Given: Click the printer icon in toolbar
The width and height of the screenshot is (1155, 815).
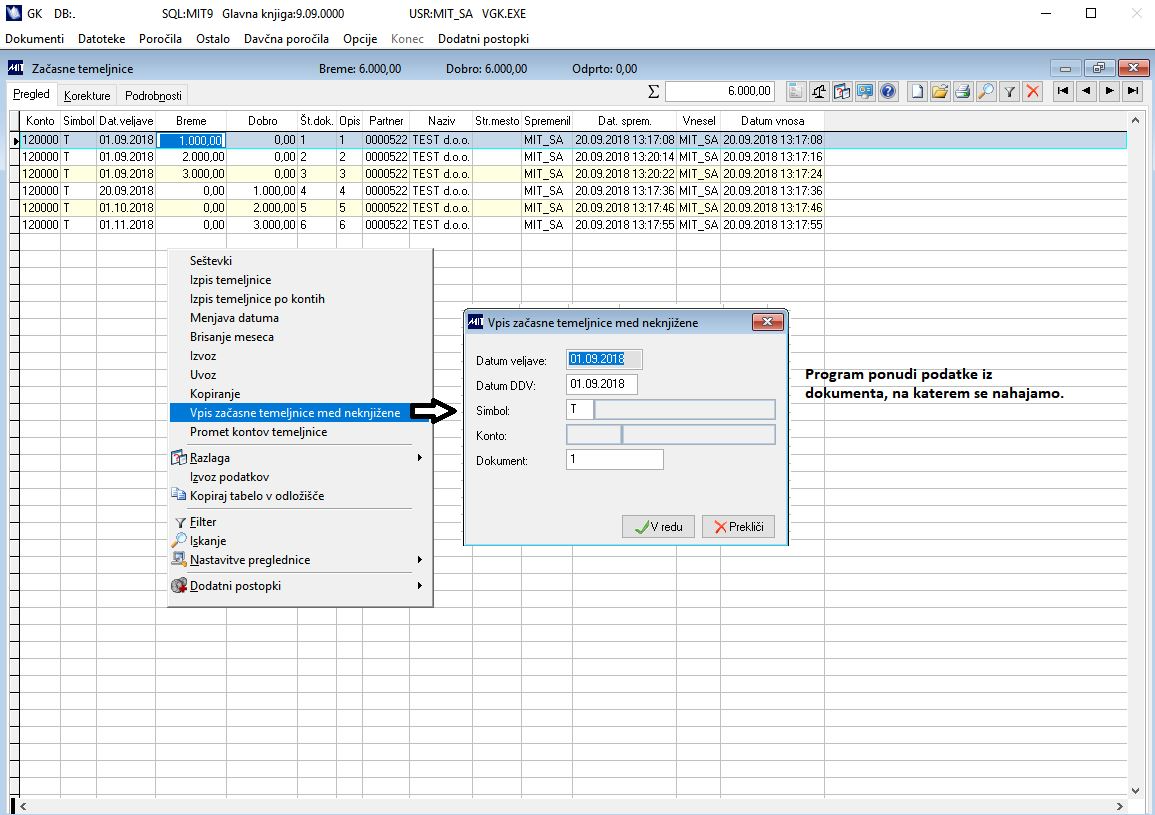Looking at the screenshot, I should click(x=963, y=92).
